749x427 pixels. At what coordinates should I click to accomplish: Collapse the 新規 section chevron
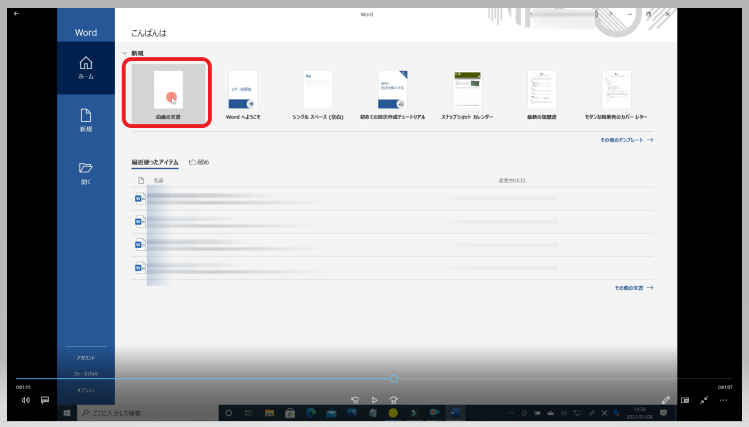click(124, 53)
